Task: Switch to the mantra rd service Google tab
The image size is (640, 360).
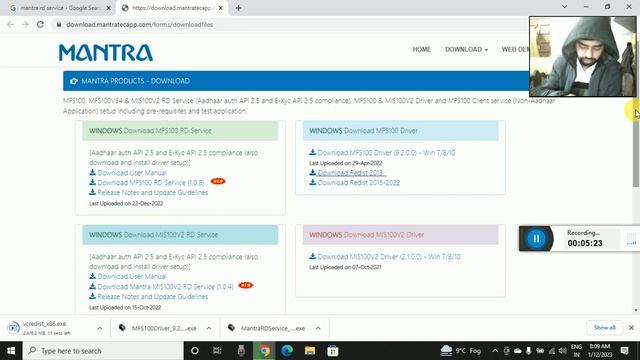Action: pyautogui.click(x=60, y=8)
